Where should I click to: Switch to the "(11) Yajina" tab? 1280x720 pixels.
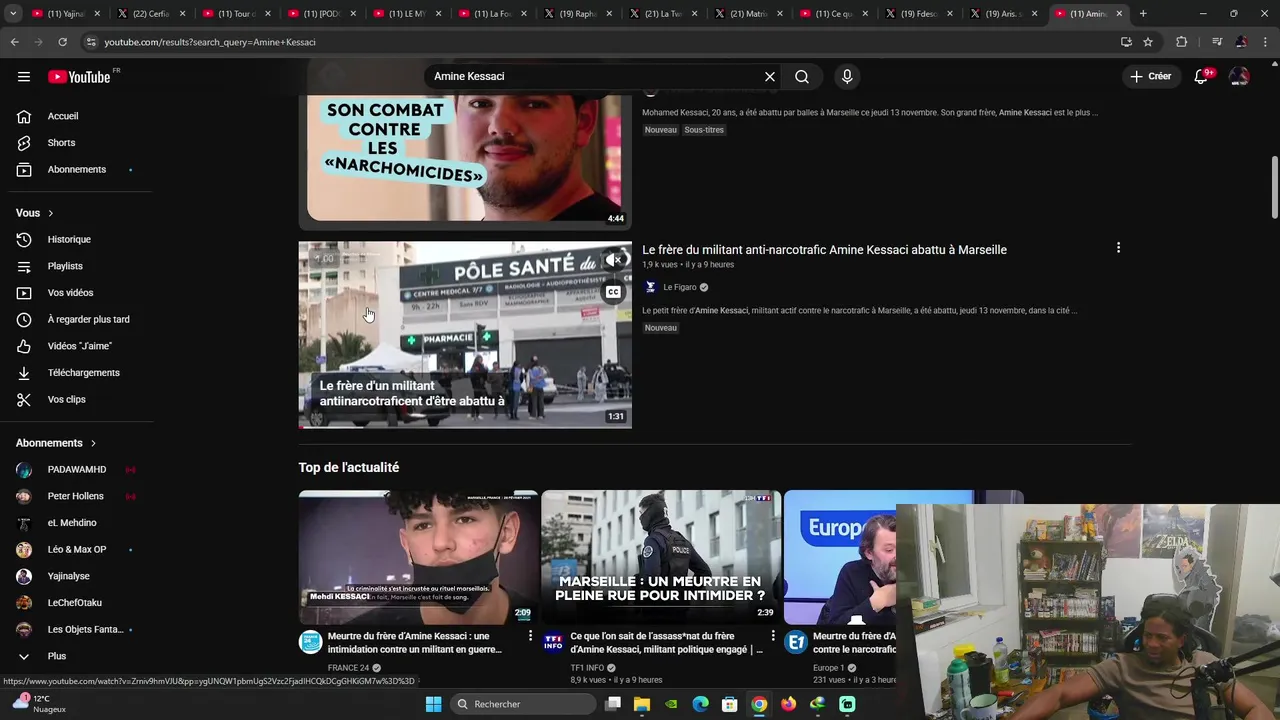point(66,14)
